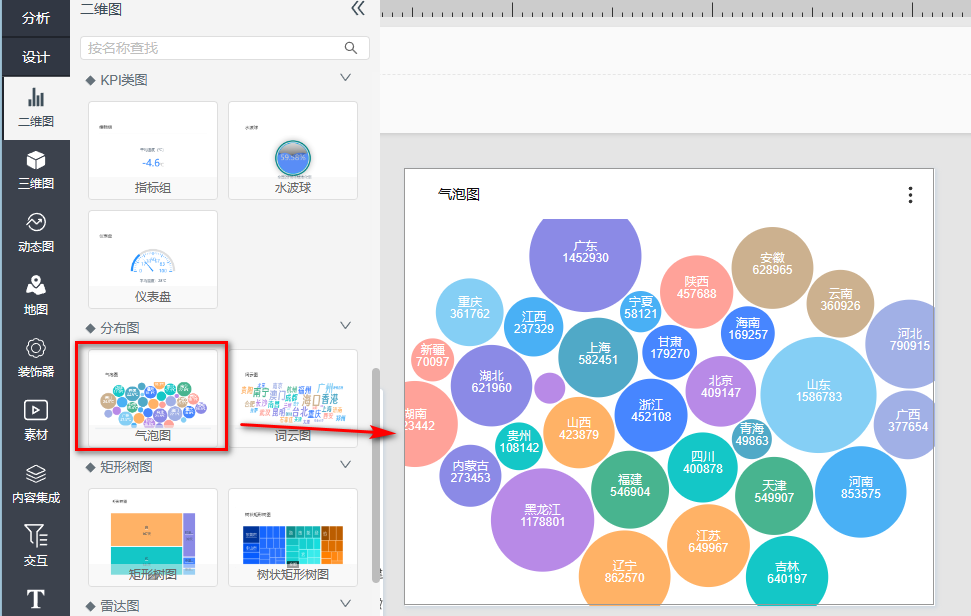The width and height of the screenshot is (971, 616).
Task: Collapse the chart panel with double-chevron
Action: [x=358, y=9]
